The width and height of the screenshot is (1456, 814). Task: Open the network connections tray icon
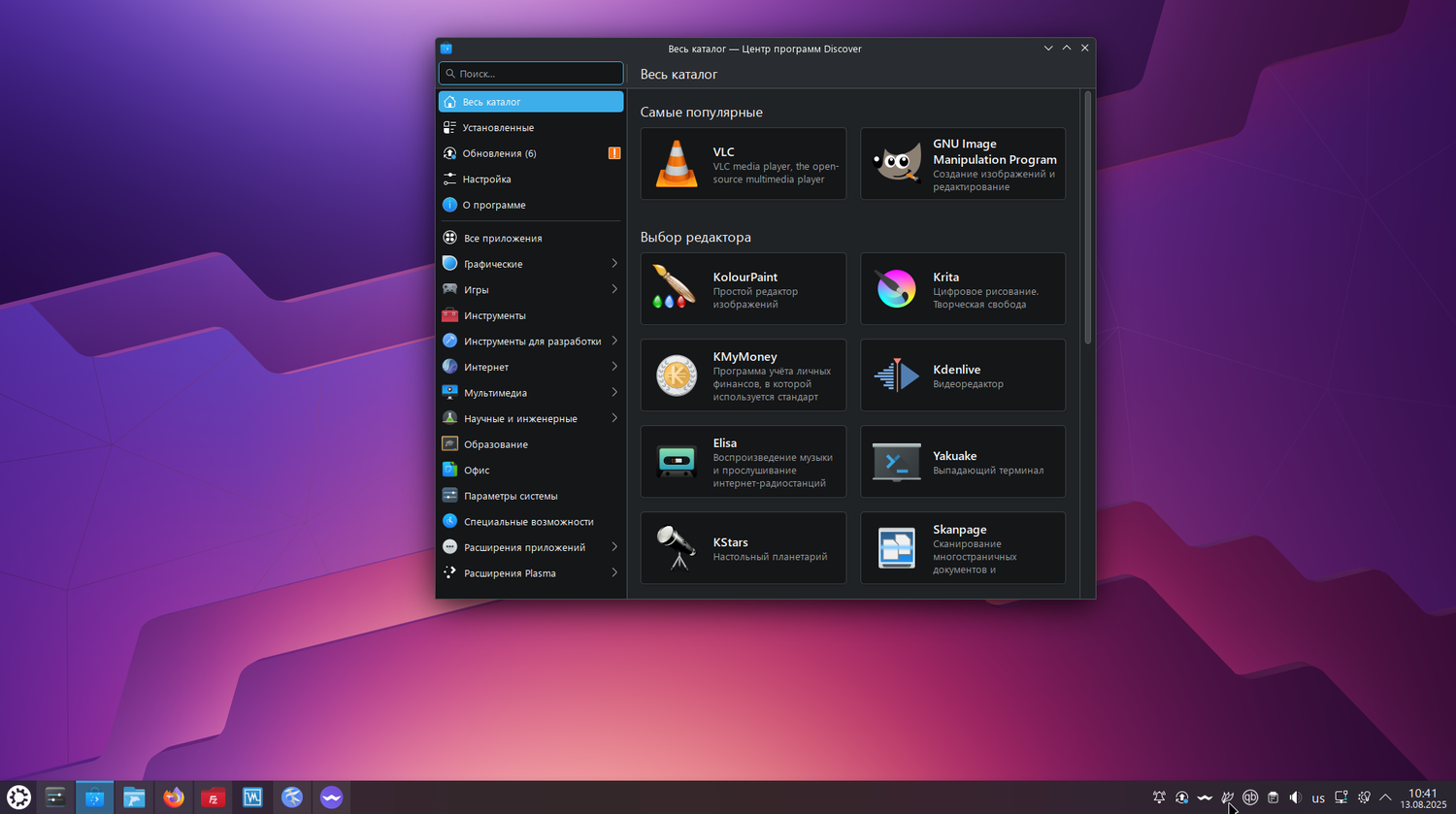pos(1340,798)
